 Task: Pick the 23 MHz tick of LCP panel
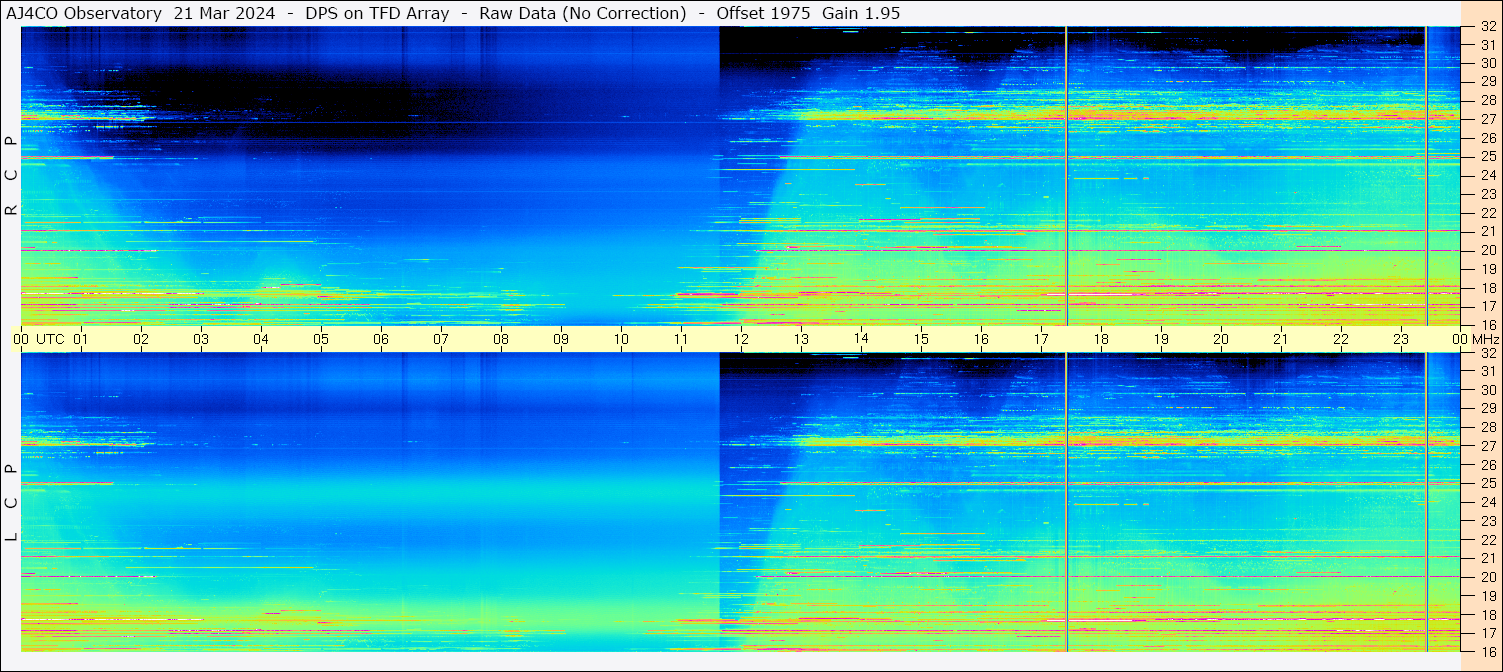tap(1488, 522)
